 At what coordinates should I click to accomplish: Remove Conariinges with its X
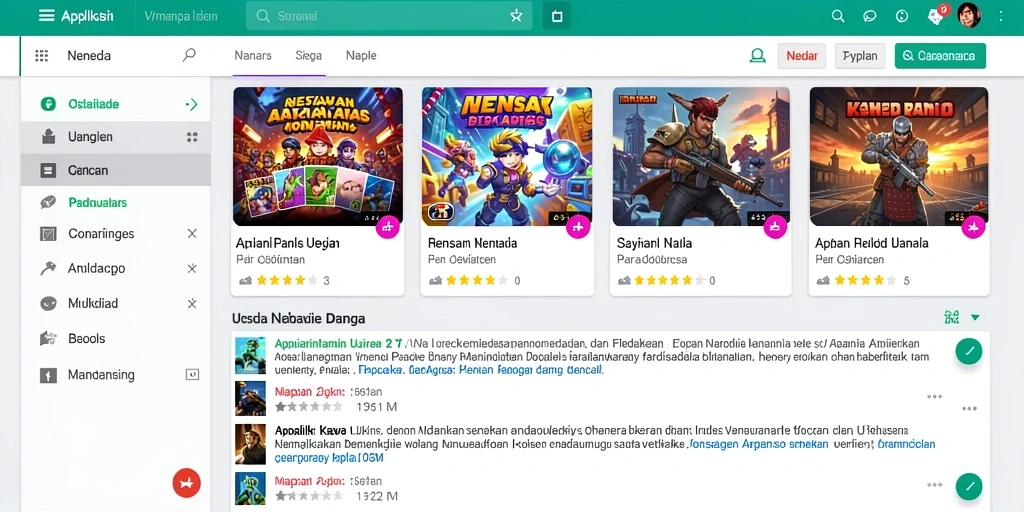point(192,233)
